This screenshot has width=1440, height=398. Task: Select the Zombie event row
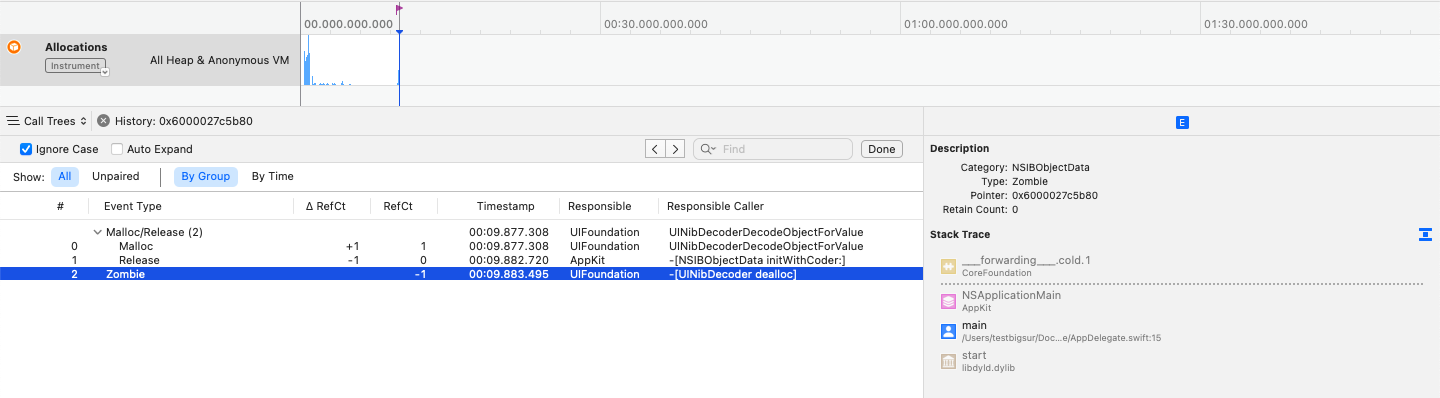point(461,274)
